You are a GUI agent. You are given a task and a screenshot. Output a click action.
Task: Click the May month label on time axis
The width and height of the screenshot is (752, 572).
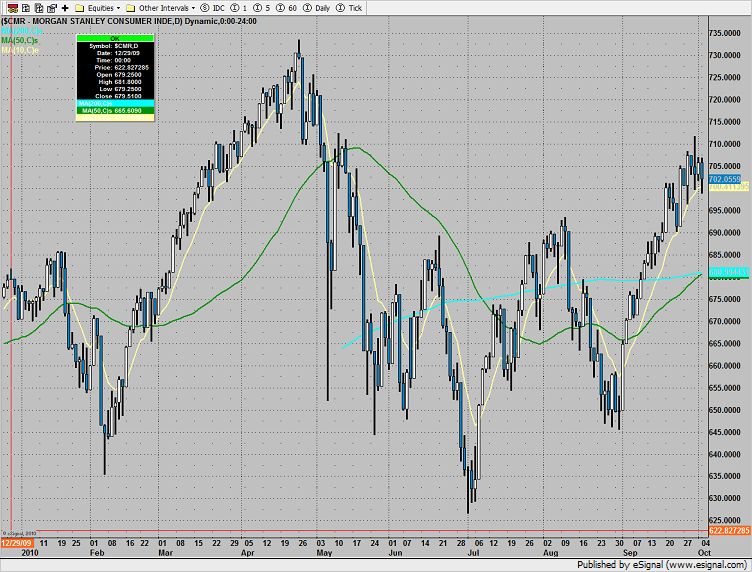pos(324,553)
